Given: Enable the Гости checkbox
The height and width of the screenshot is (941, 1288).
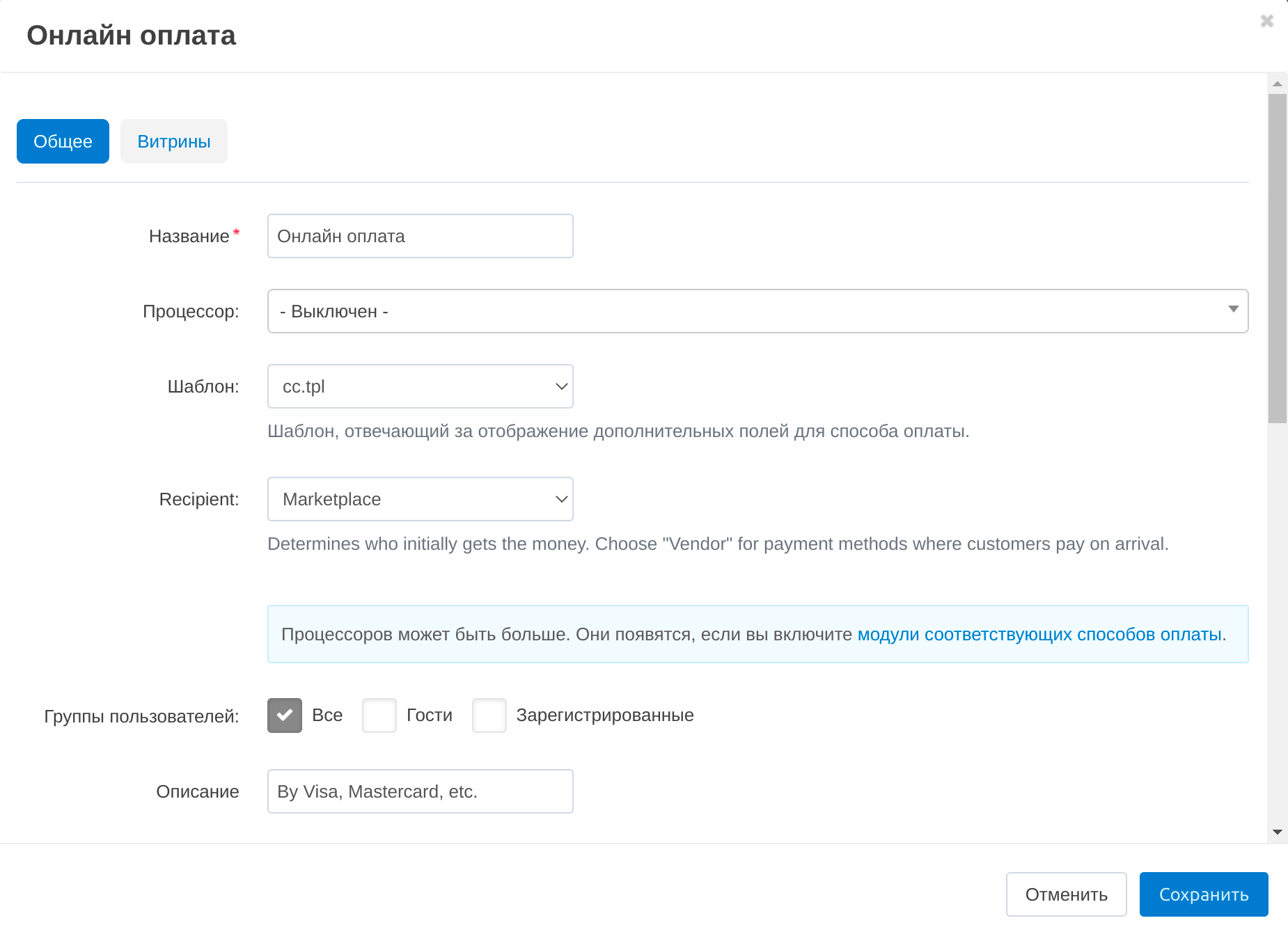Looking at the screenshot, I should pyautogui.click(x=379, y=715).
